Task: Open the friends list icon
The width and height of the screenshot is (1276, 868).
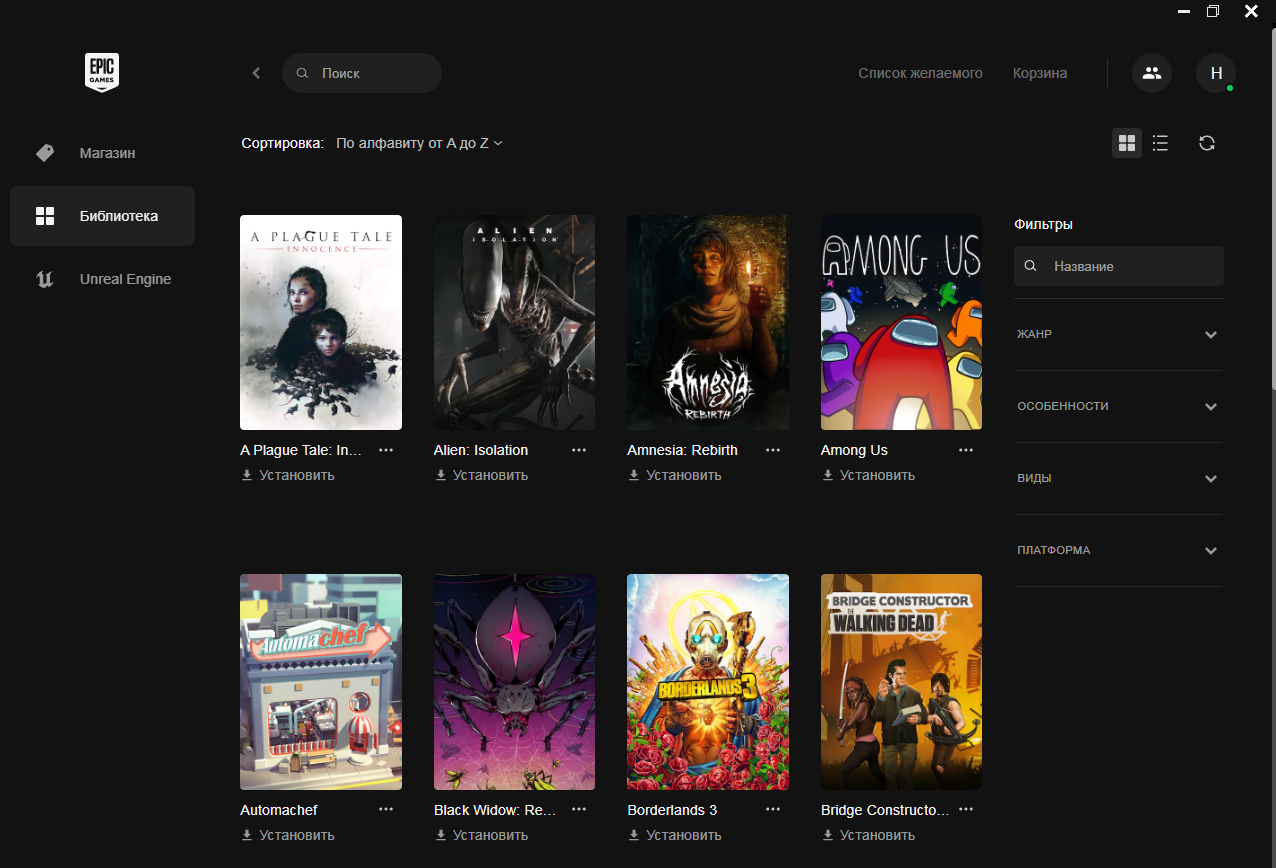Action: point(1152,73)
